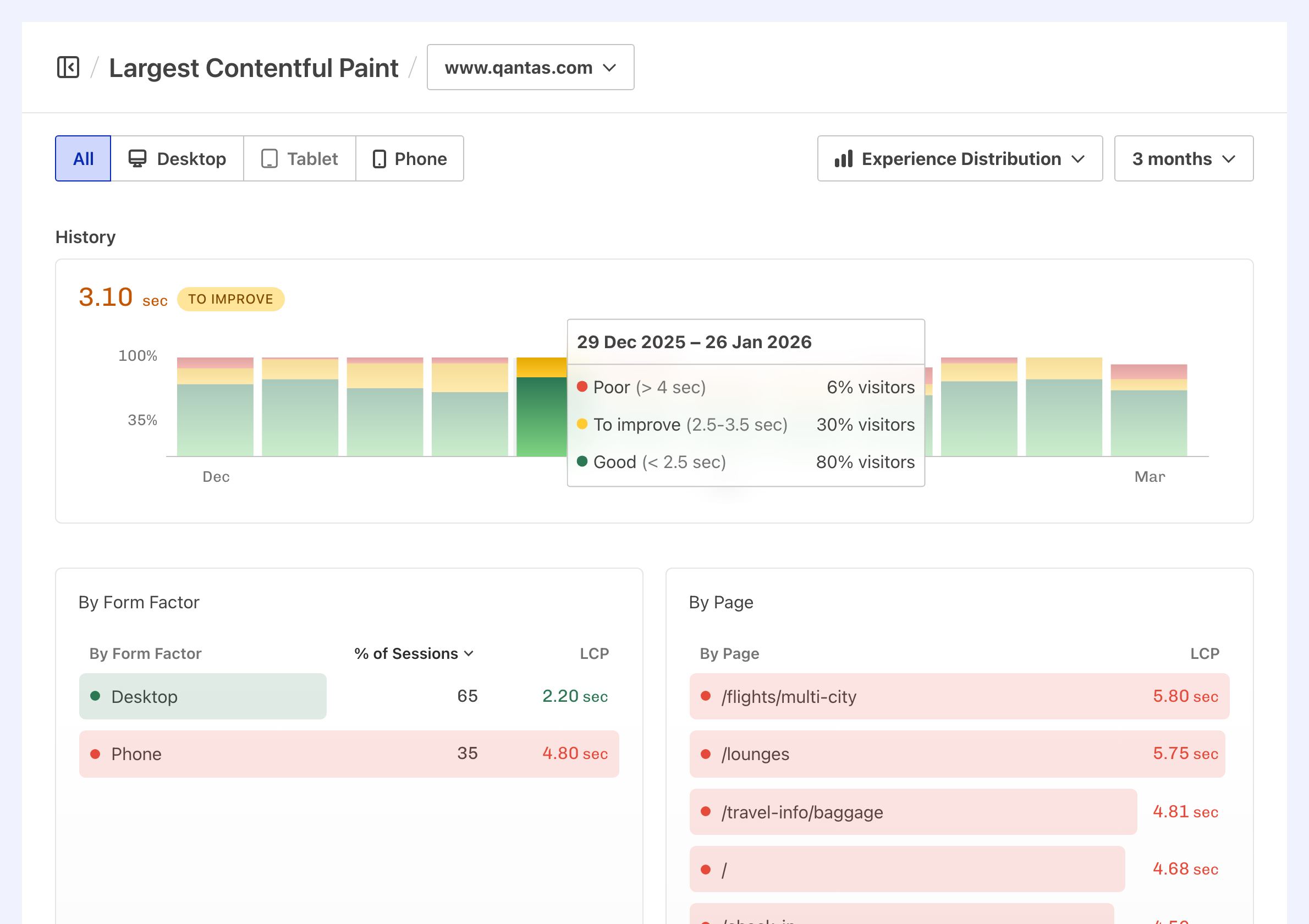Click the Largest Contentful Paint breadcrumb

[x=254, y=67]
